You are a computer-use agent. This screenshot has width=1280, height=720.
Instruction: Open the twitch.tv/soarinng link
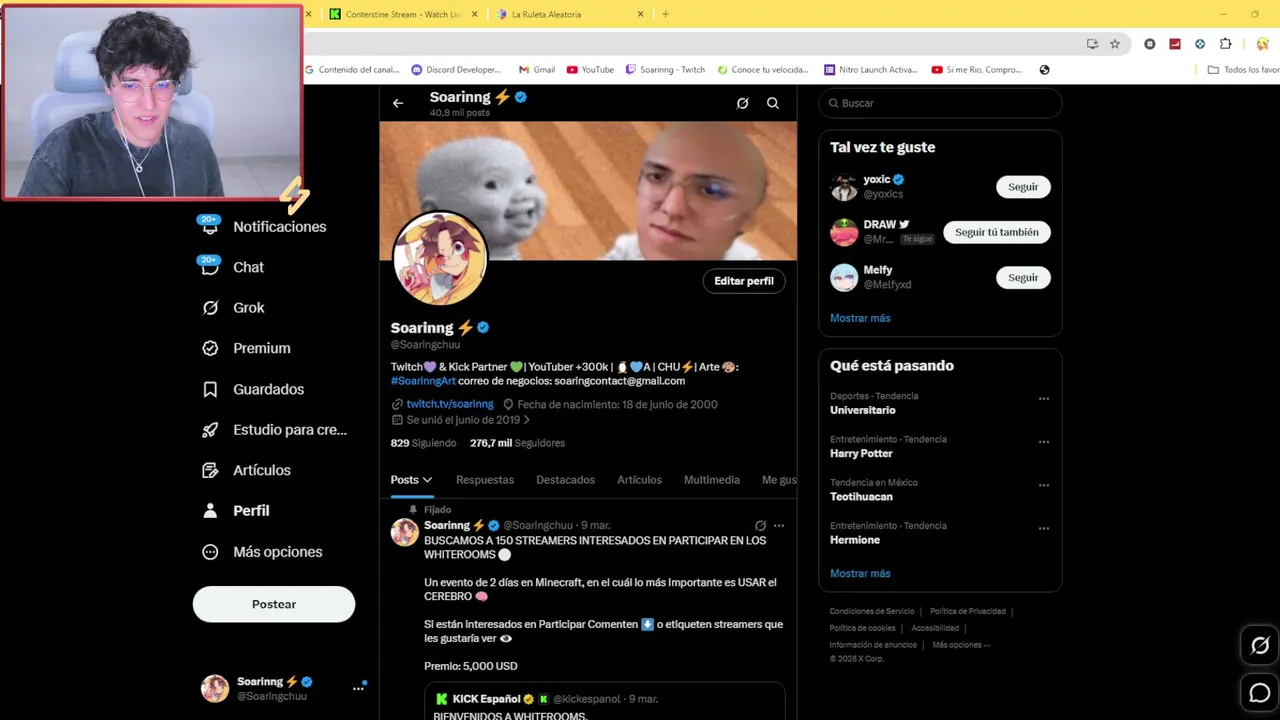pos(450,404)
